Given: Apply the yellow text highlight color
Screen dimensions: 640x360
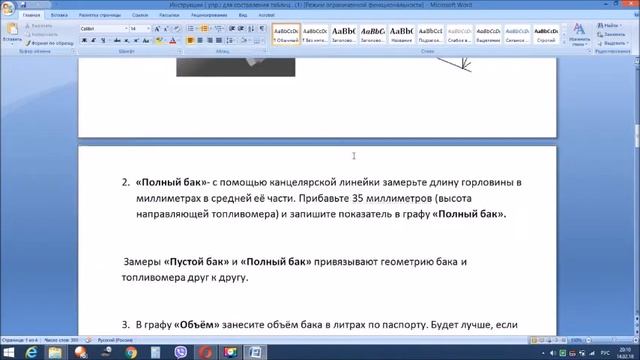Looking at the screenshot, I should pos(158,40).
